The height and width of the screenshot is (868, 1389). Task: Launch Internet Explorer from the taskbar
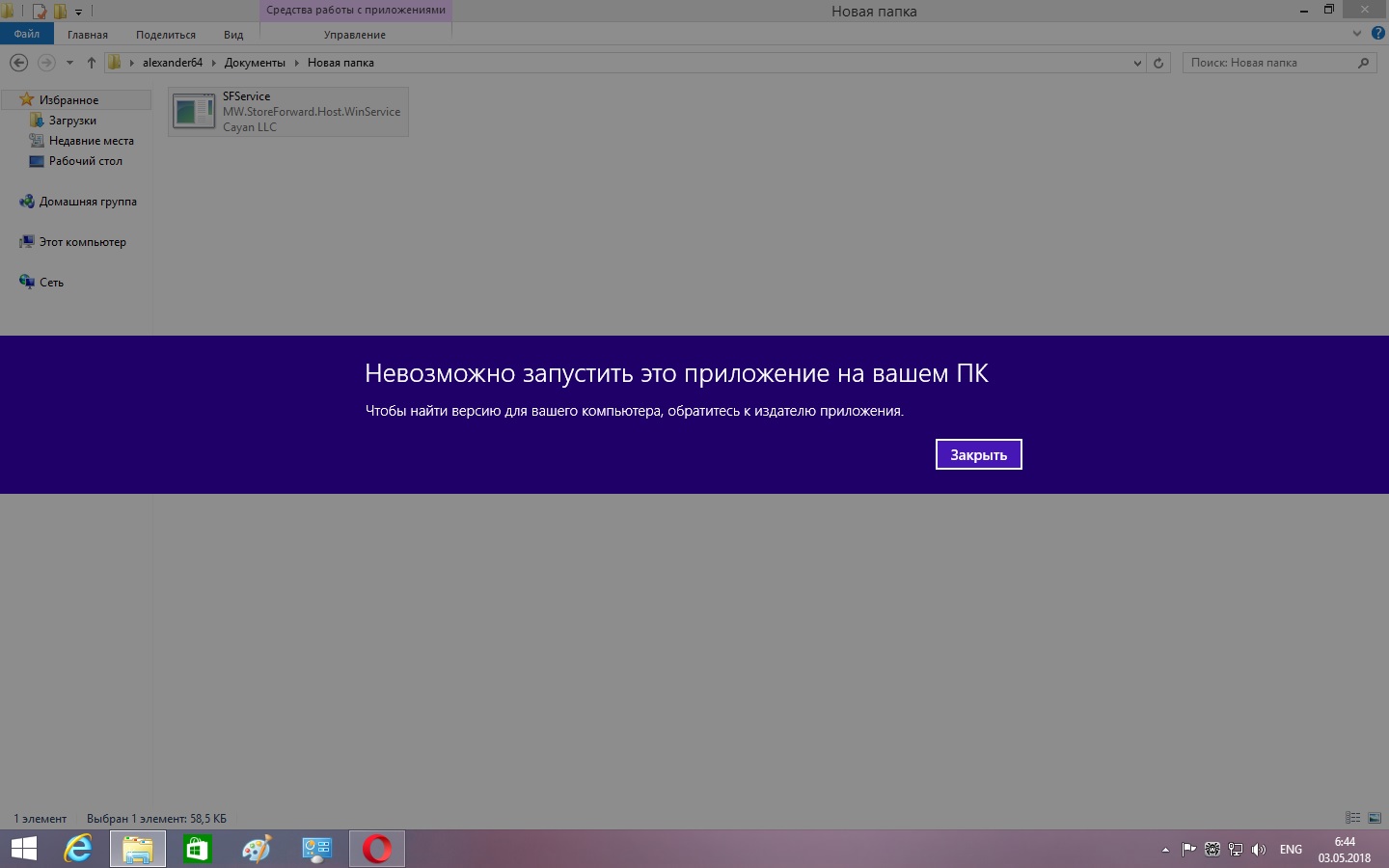[78, 849]
